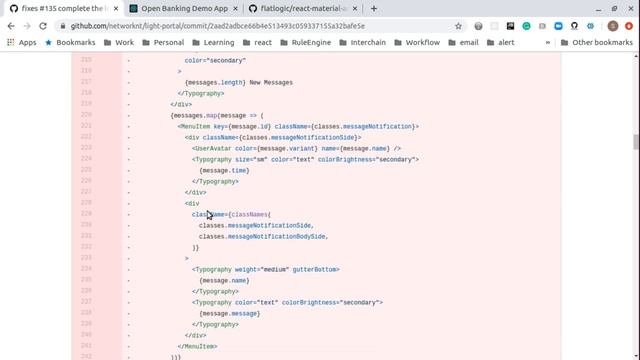Open a new browser tab

coord(374,9)
